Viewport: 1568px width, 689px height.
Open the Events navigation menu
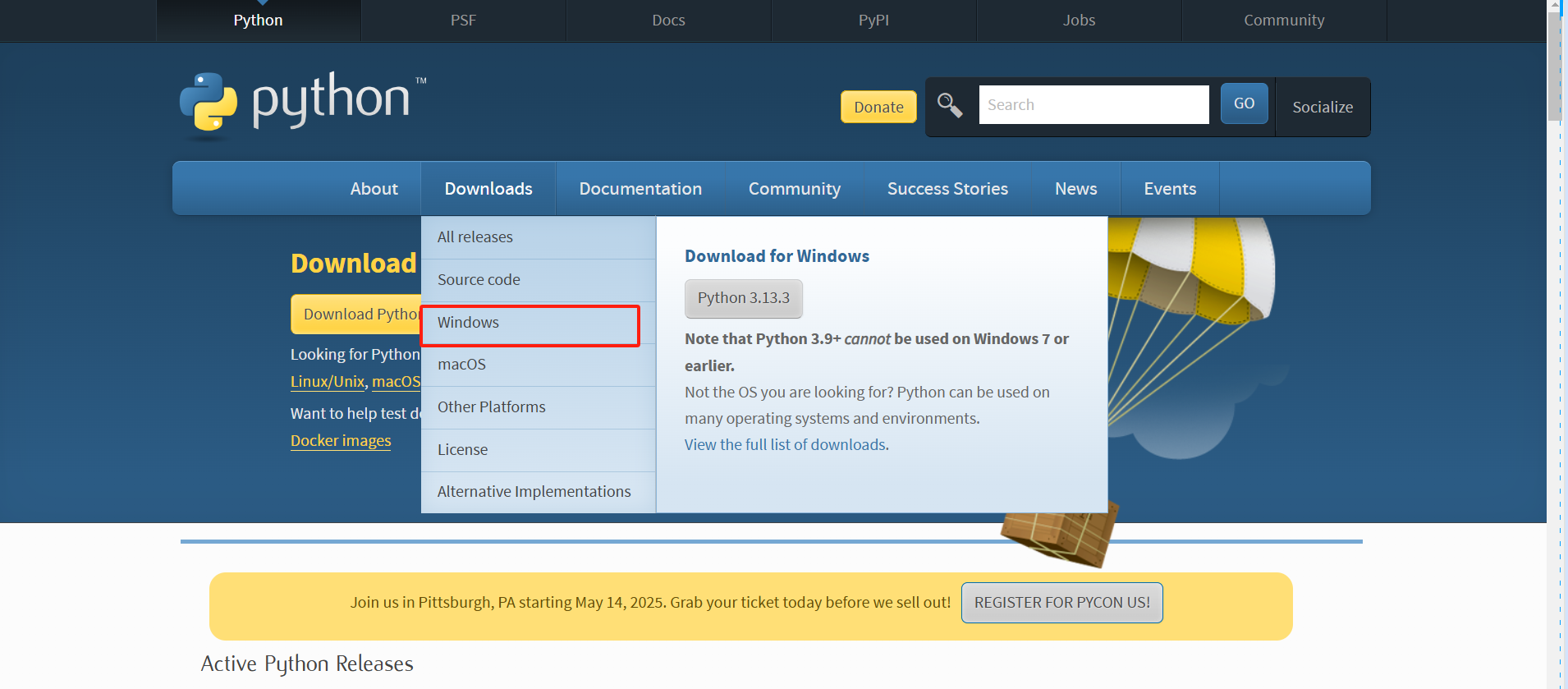point(1170,189)
